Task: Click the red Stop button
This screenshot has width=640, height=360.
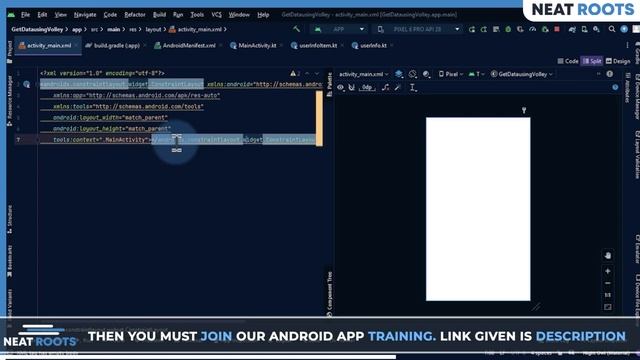Action: pos(557,29)
